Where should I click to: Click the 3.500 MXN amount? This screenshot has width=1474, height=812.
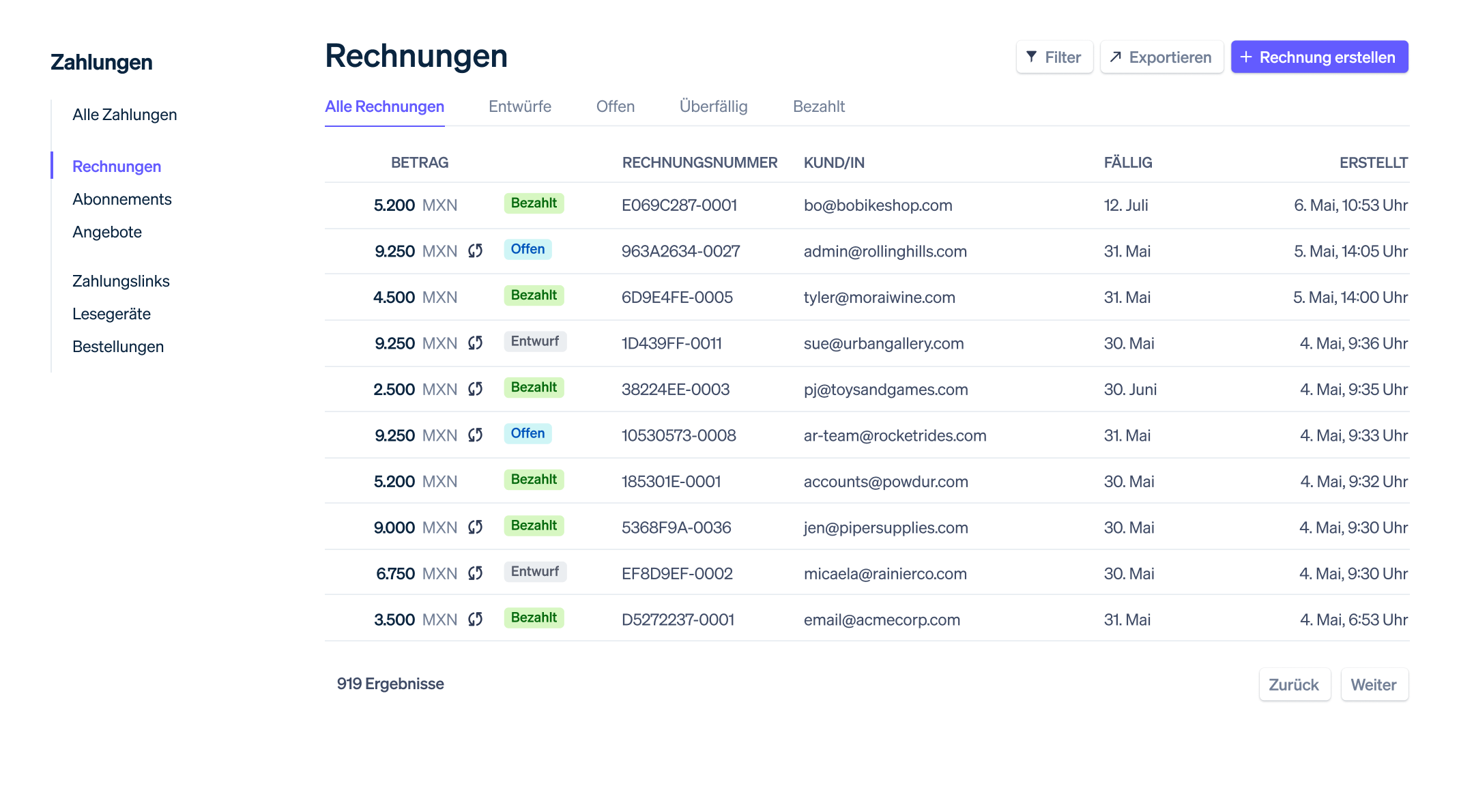click(416, 620)
